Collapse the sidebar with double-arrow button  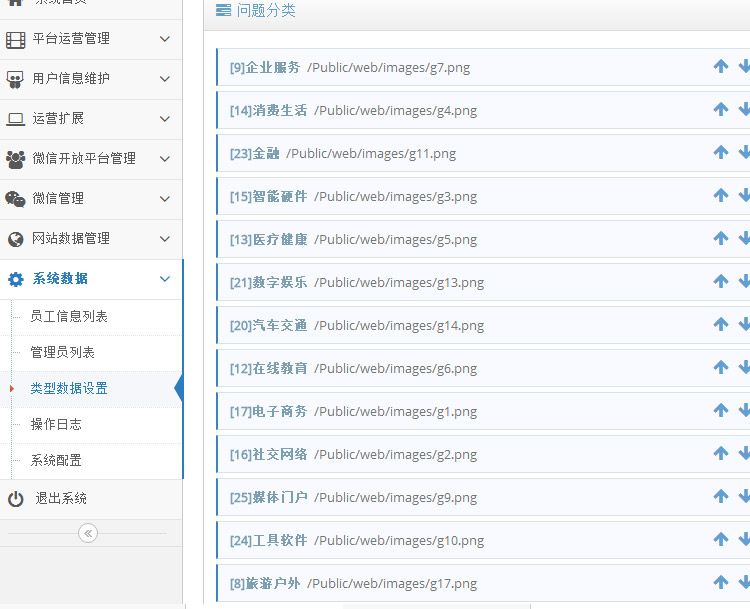click(88, 533)
